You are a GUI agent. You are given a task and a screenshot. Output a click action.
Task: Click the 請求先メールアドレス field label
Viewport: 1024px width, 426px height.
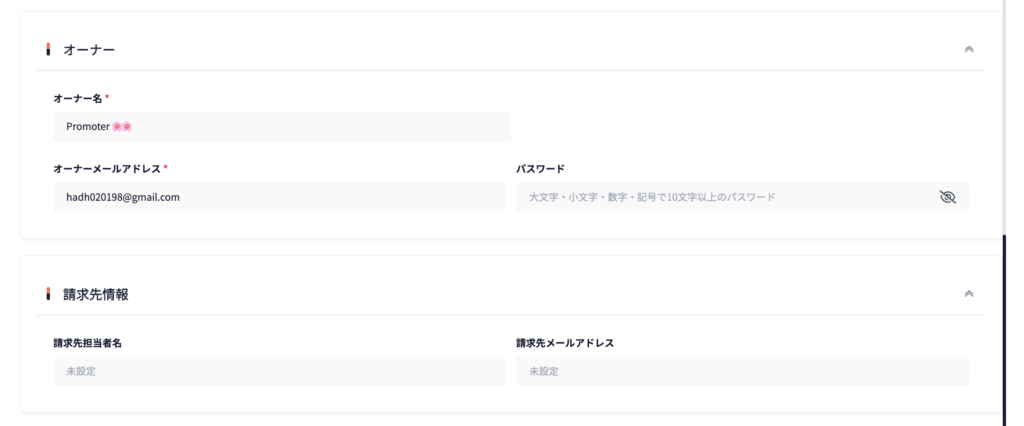(565, 343)
